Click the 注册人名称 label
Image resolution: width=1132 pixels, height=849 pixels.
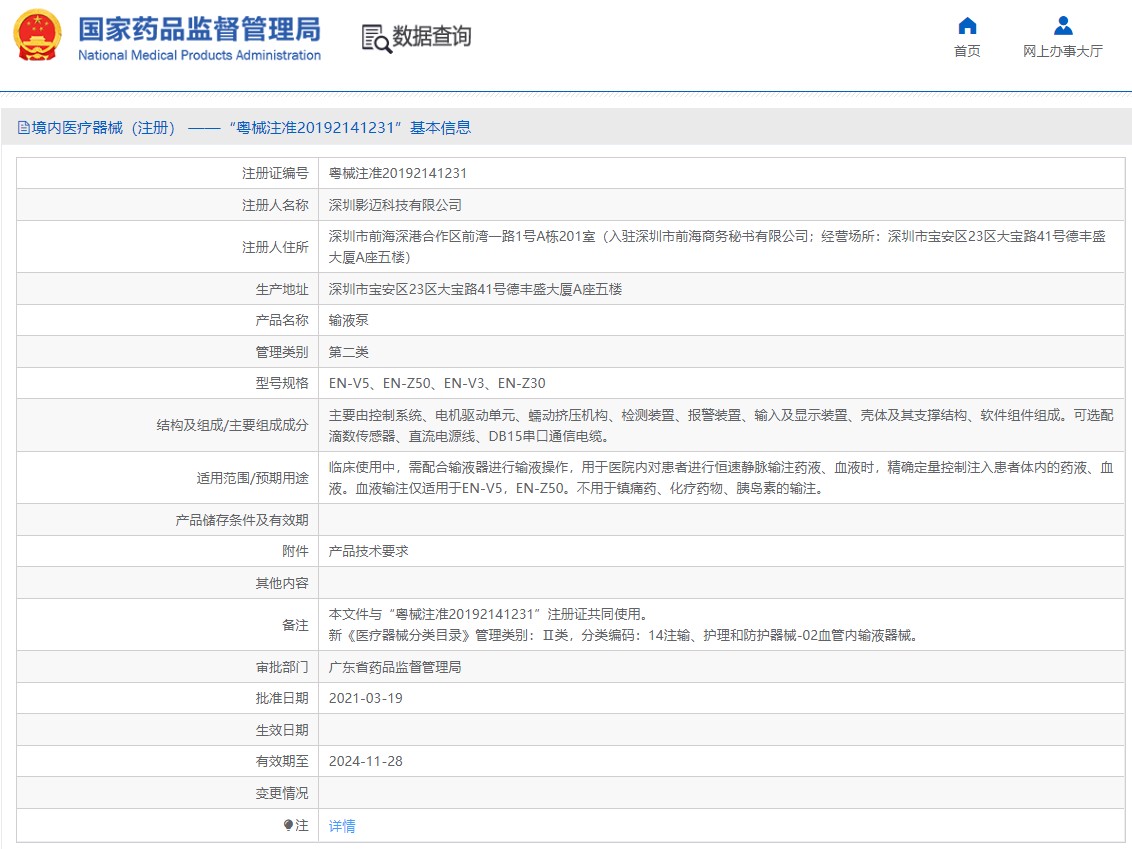pyautogui.click(x=275, y=205)
